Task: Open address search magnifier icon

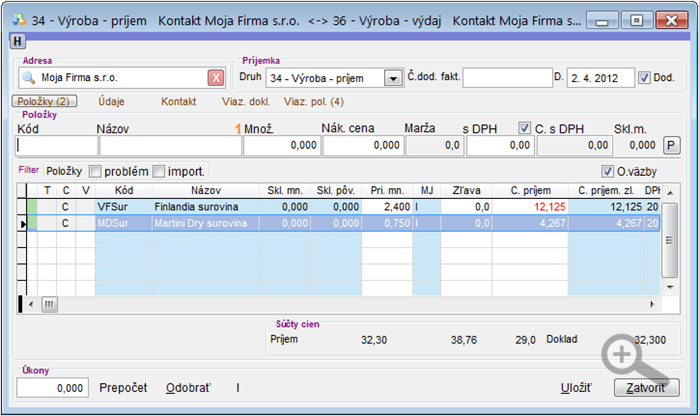Action: click(x=29, y=78)
